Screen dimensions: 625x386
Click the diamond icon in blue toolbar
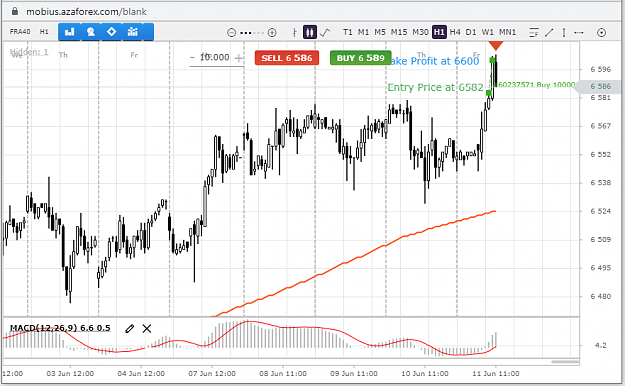[111, 32]
